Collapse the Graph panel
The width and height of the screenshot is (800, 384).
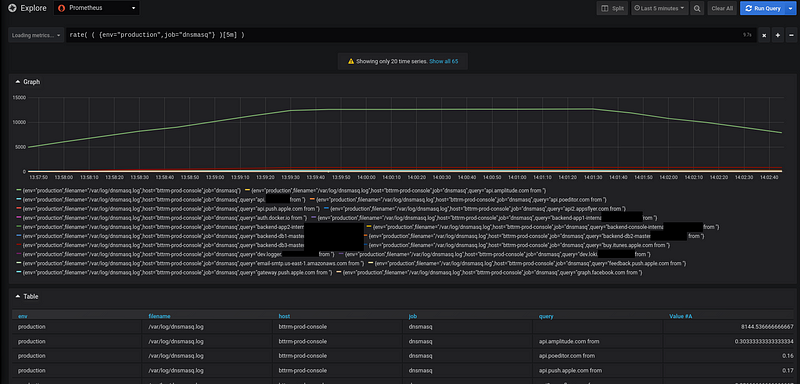(28, 82)
